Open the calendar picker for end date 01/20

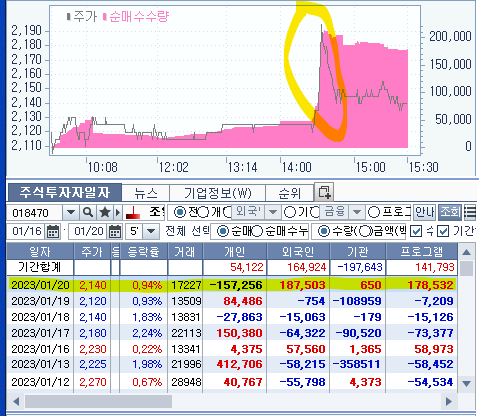(x=115, y=231)
